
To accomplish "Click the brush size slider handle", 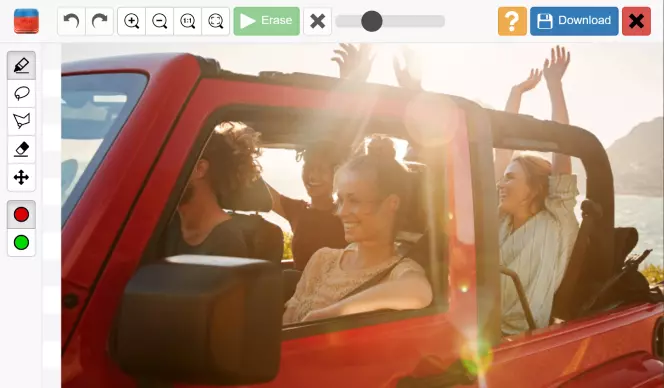I will (372, 21).
